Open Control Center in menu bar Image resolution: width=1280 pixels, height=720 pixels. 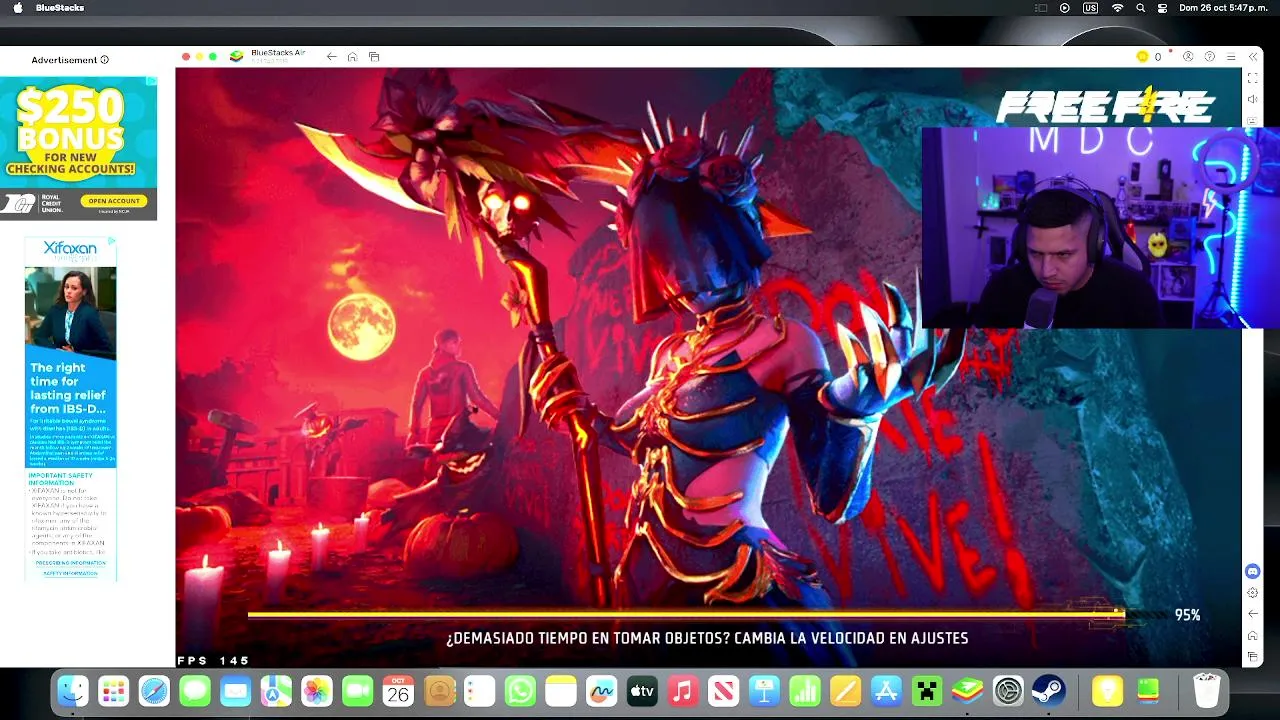pos(1162,8)
